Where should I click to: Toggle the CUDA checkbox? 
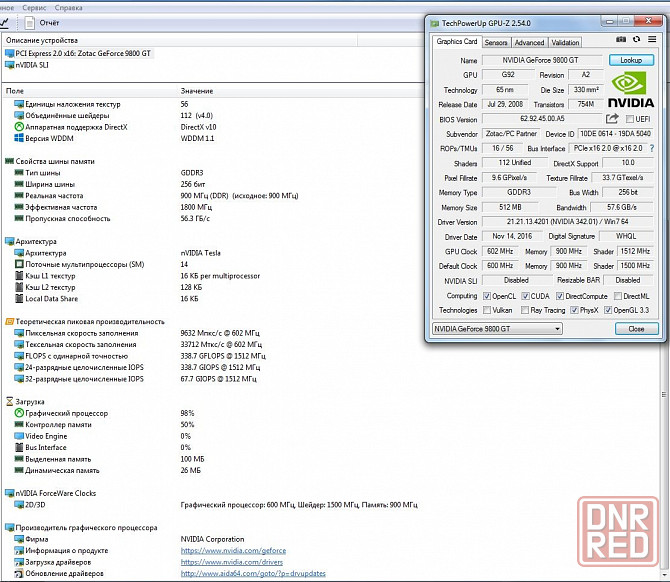pos(526,296)
